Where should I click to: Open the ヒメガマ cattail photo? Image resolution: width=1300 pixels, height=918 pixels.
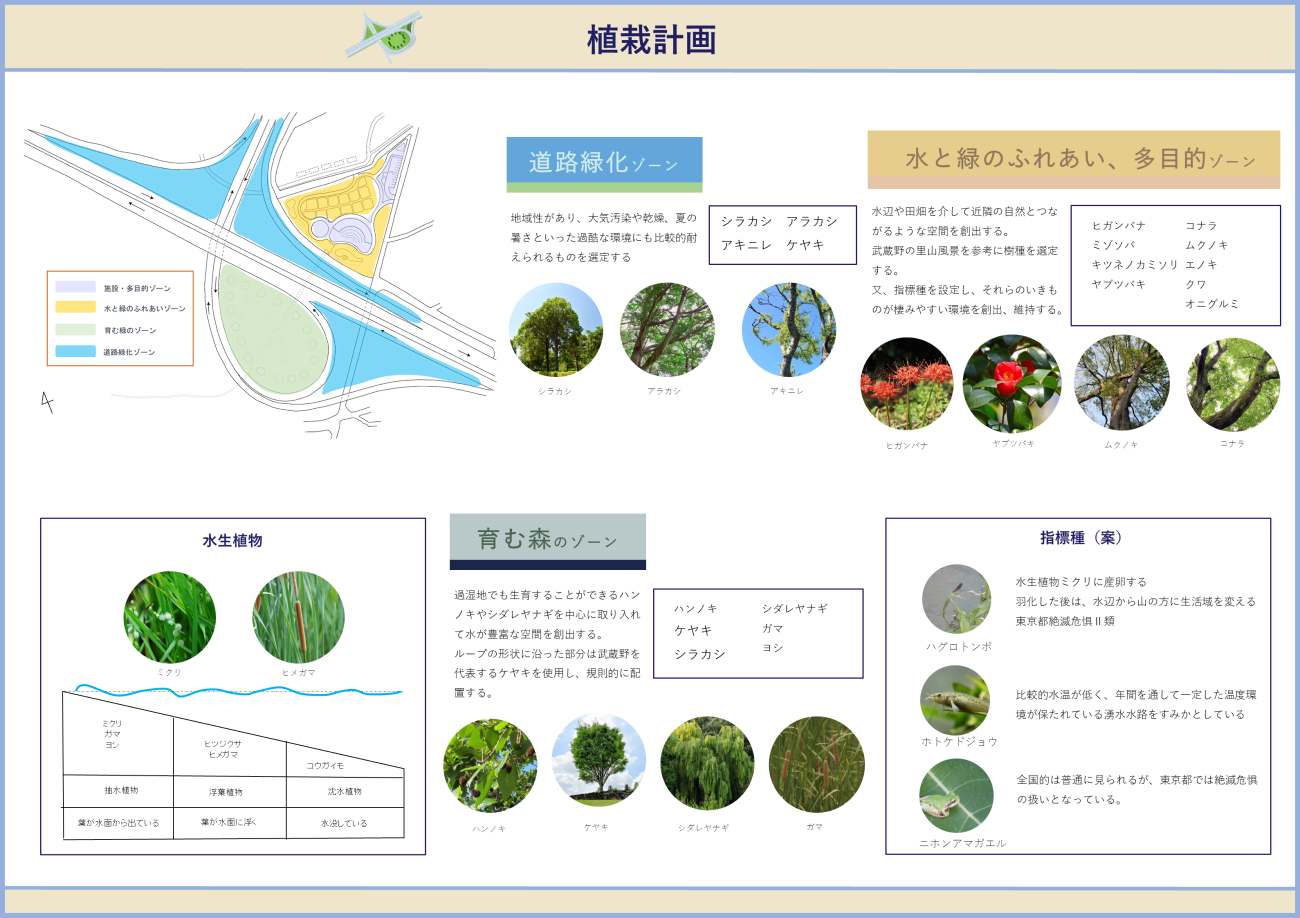tap(298, 617)
